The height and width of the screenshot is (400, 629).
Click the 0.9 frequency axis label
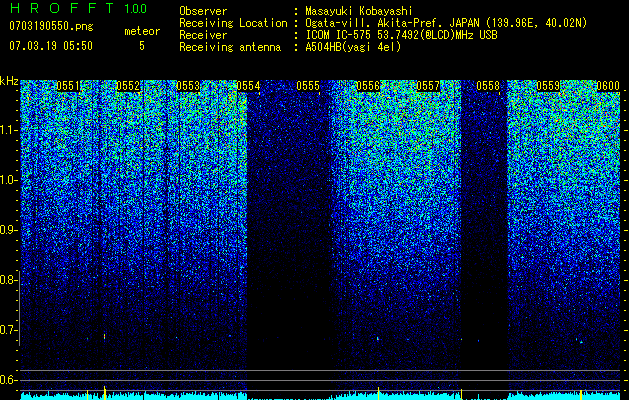click(x=7, y=230)
